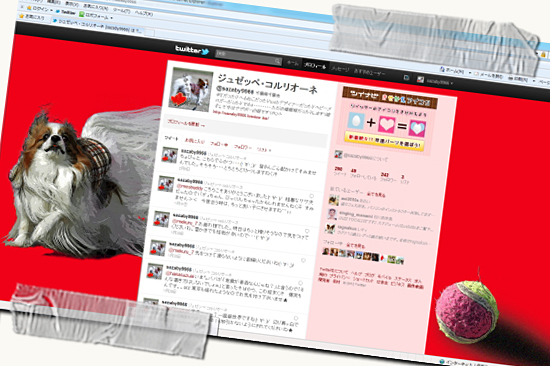Click the red-dot flag thumbnail in following row
Screen dimensions: 550x366
point(383,258)
